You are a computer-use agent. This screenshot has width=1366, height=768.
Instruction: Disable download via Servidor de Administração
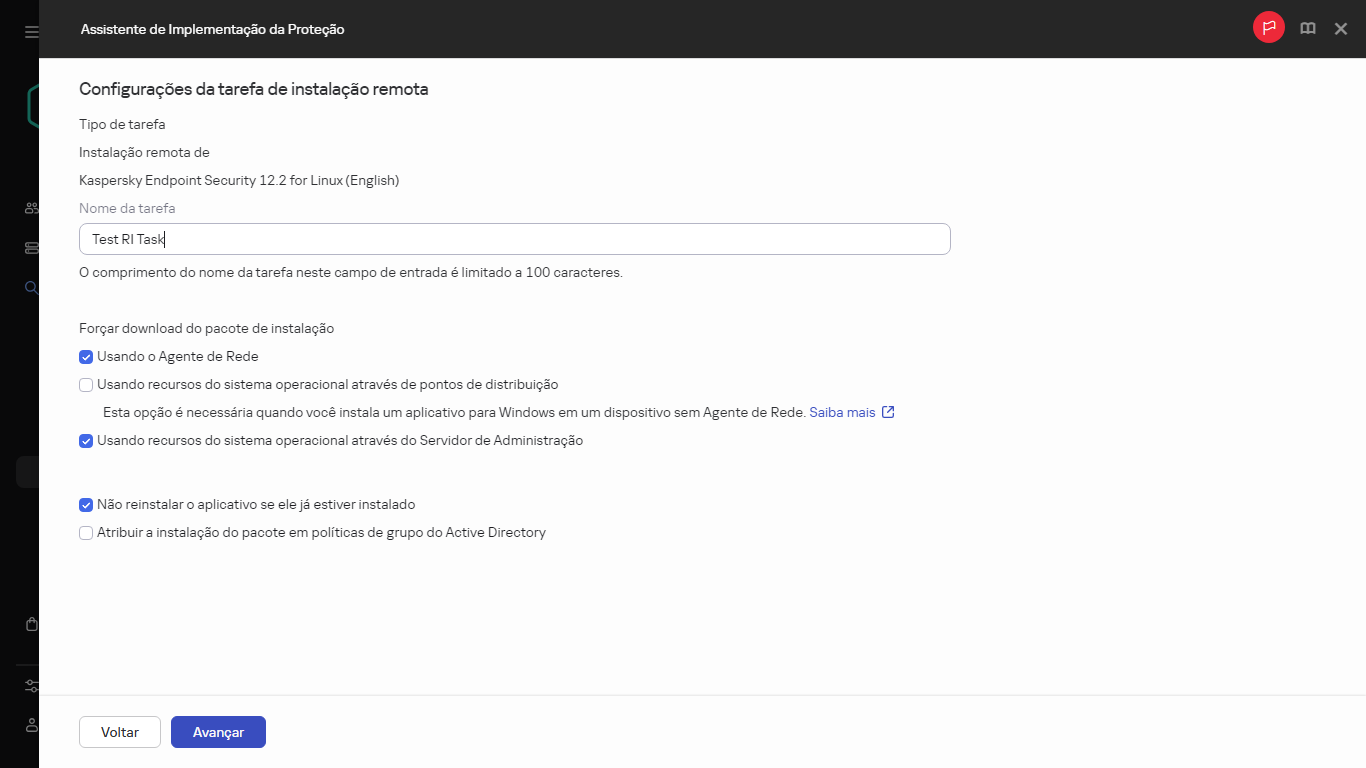[86, 440]
